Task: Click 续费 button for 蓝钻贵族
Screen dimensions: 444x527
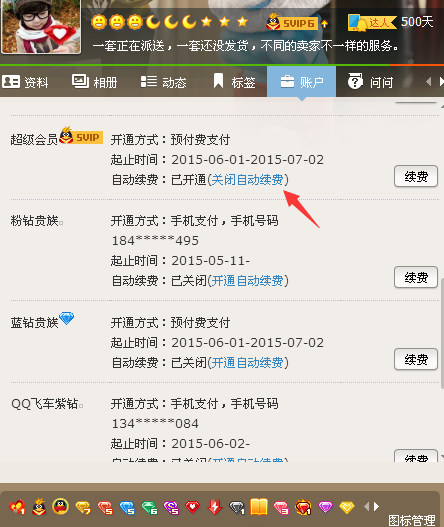Action: pos(416,359)
